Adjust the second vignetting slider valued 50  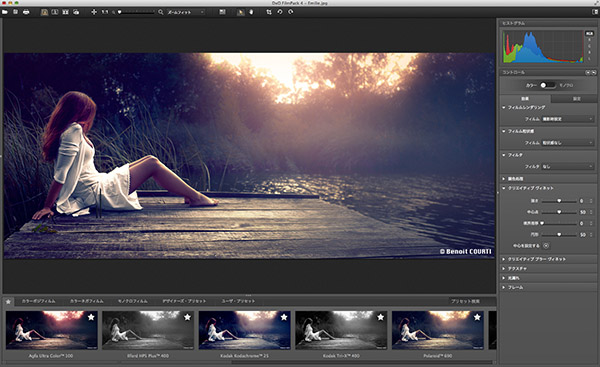(559, 212)
